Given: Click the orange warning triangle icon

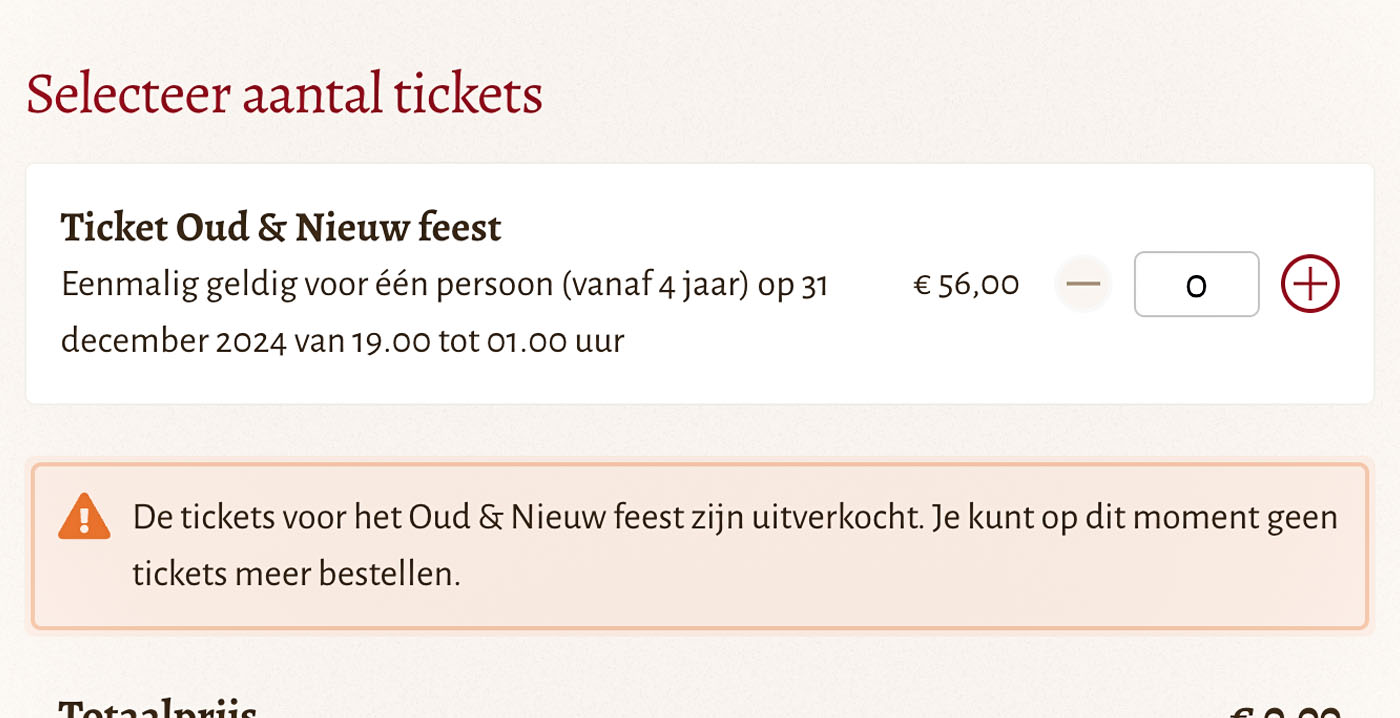Looking at the screenshot, I should pos(84,517).
